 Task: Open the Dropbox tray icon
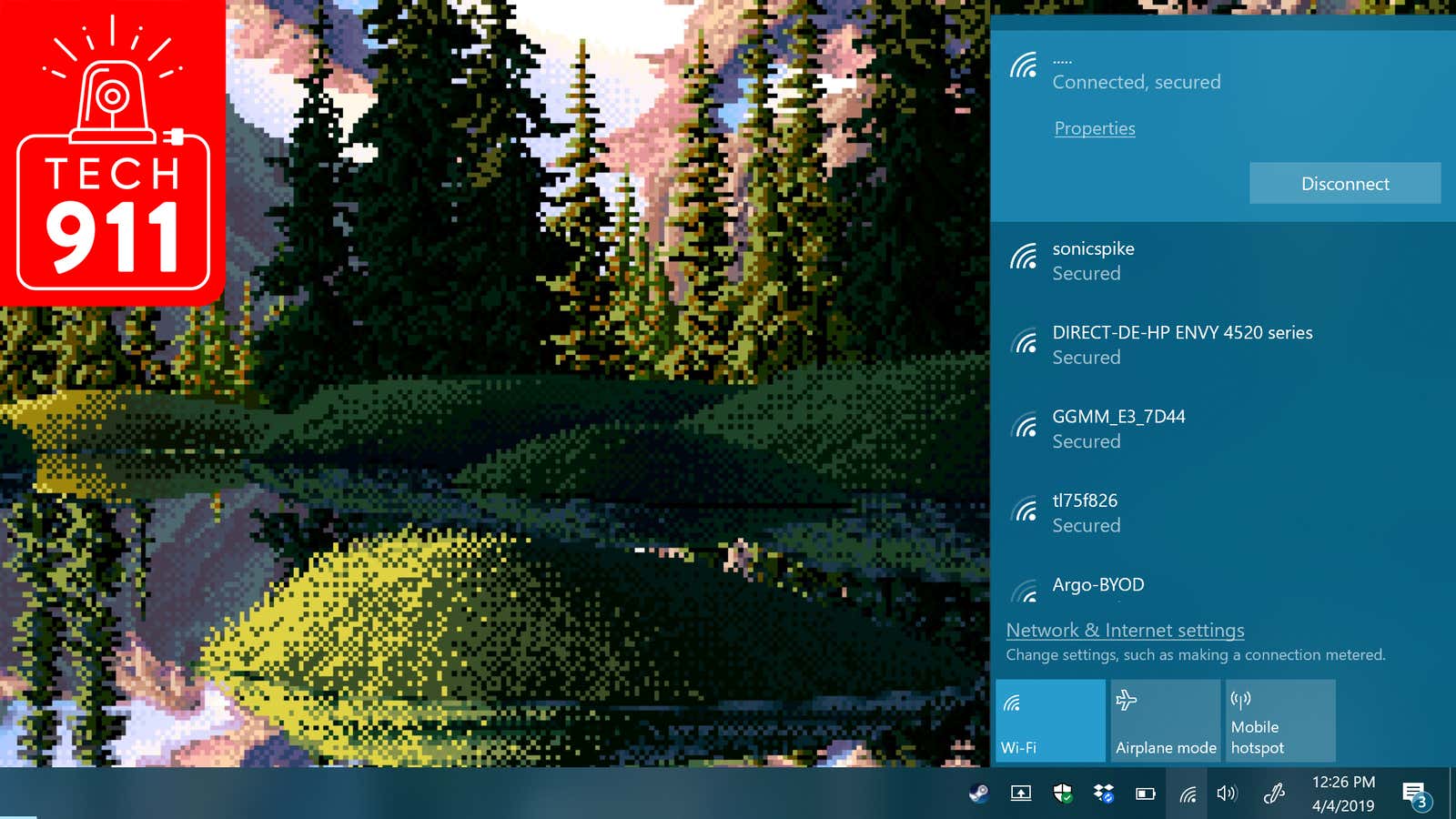1104,794
